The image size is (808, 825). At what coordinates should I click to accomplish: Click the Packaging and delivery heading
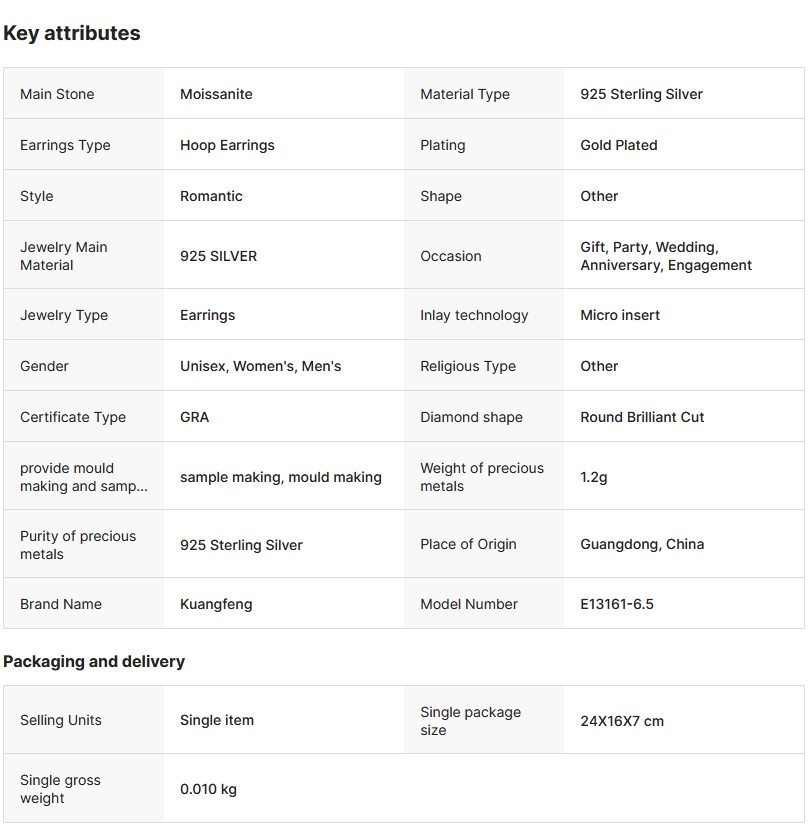(94, 661)
